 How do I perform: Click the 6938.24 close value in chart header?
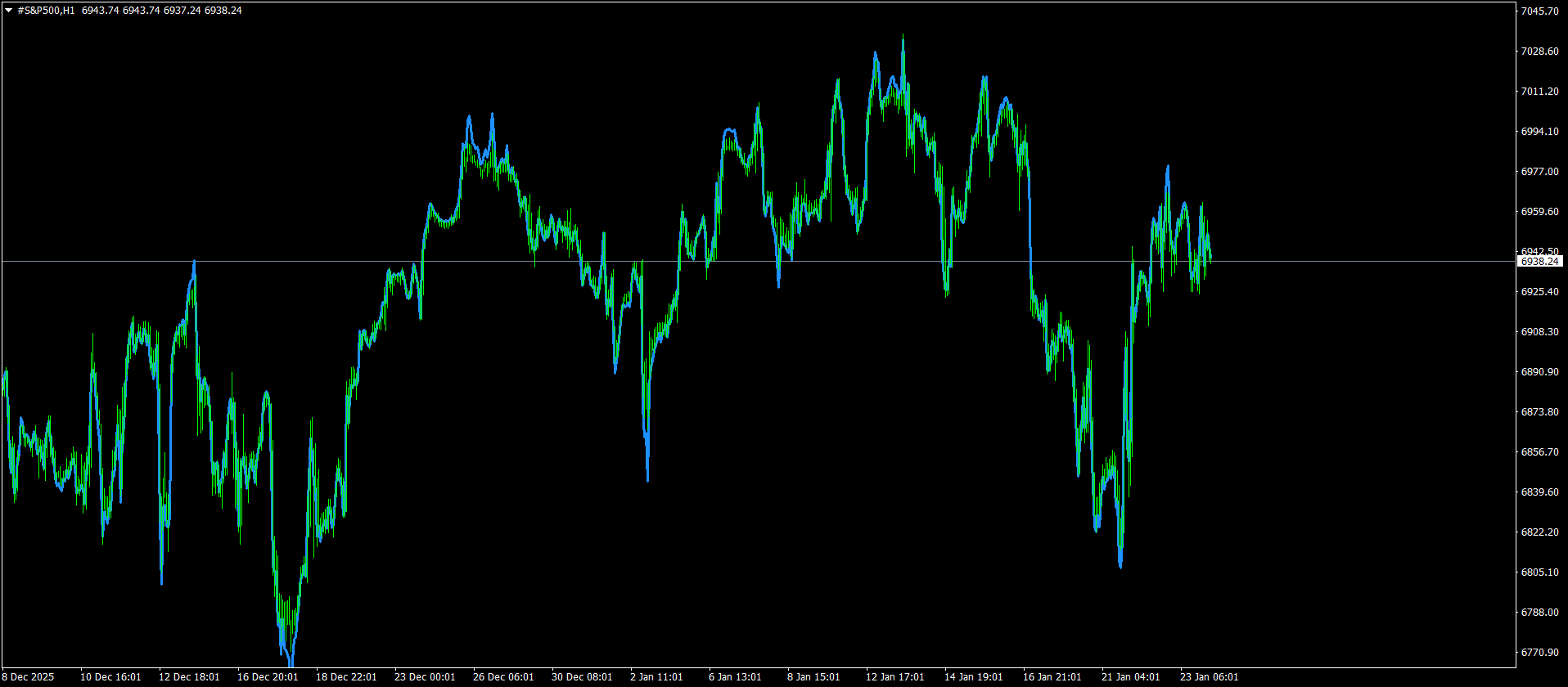223,11
